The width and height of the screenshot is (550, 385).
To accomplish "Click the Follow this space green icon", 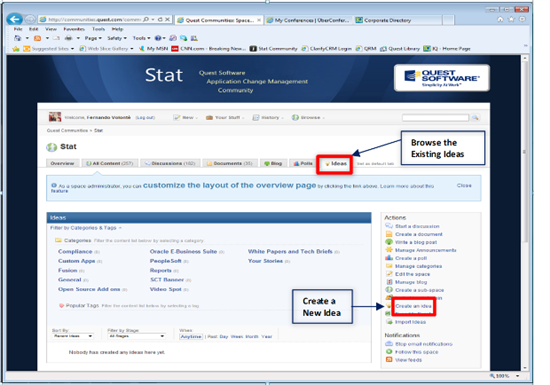I will [x=389, y=352].
